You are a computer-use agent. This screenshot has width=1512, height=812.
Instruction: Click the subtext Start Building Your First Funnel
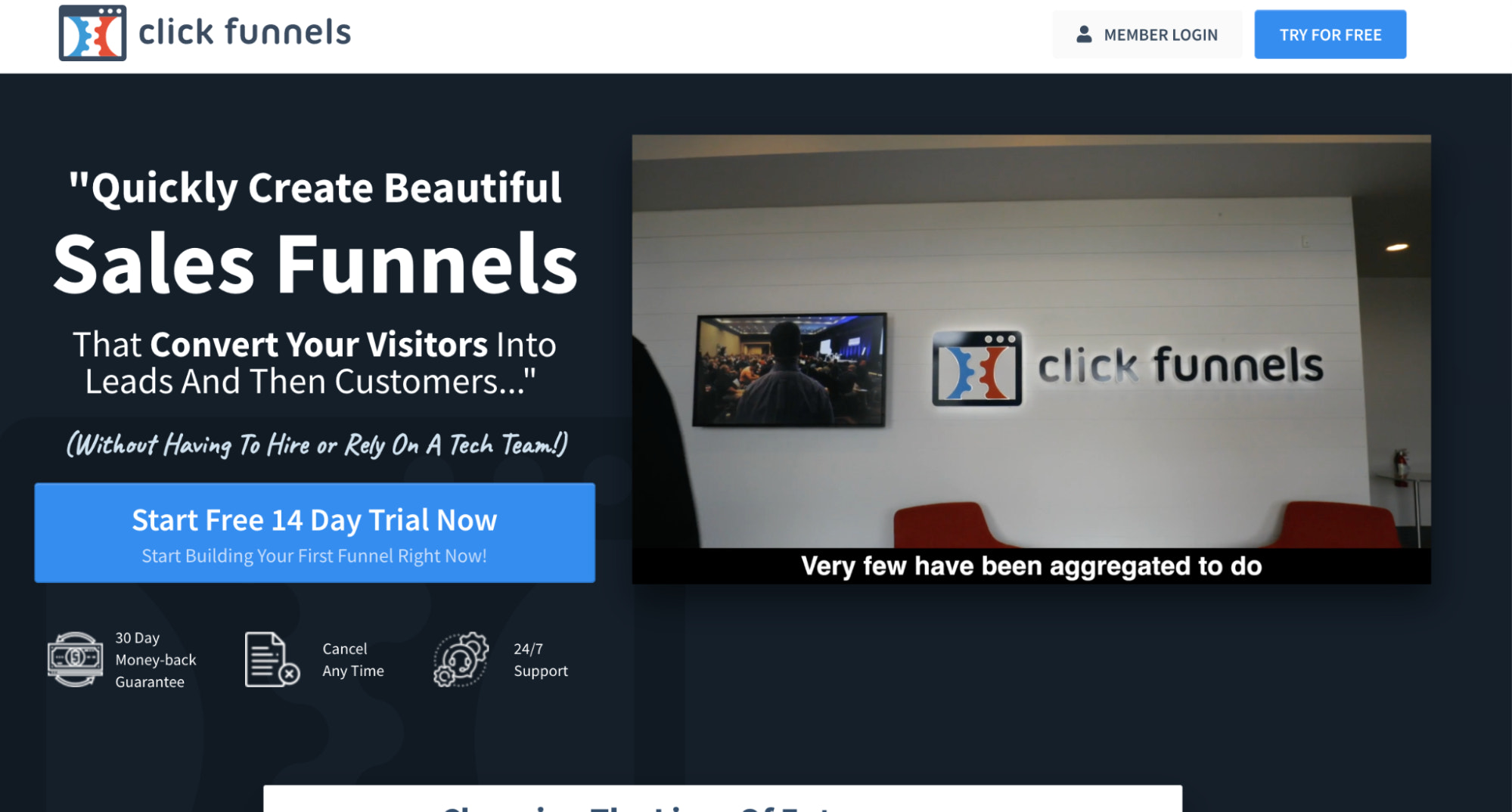click(x=315, y=555)
